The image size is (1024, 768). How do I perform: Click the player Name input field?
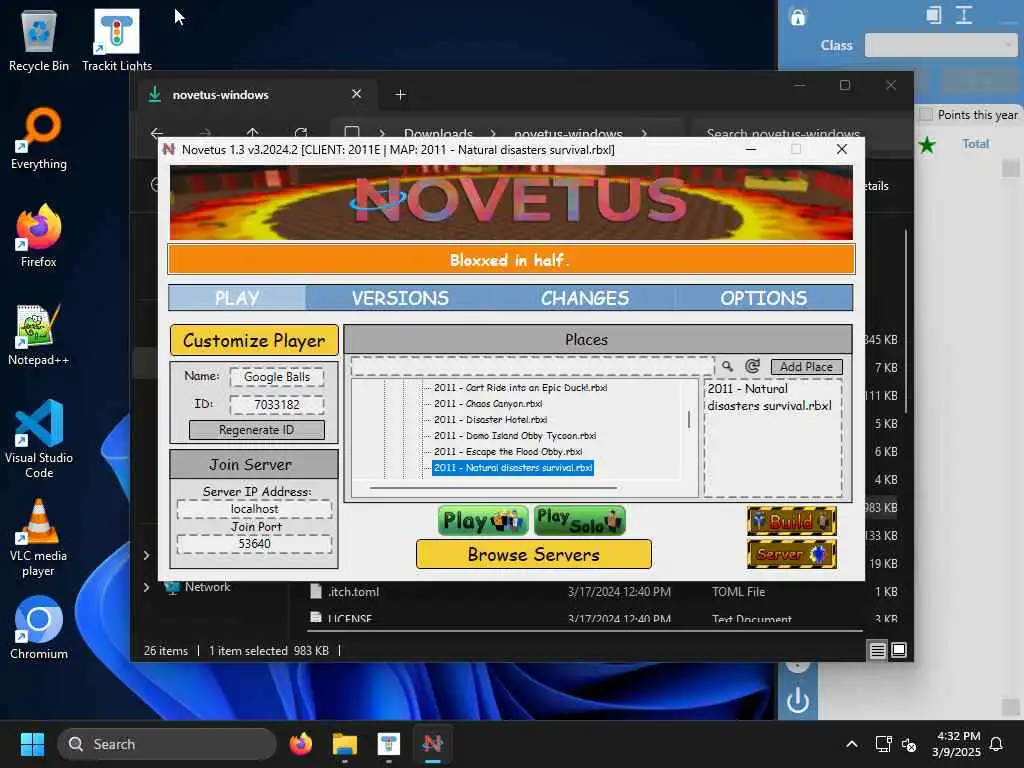[277, 377]
